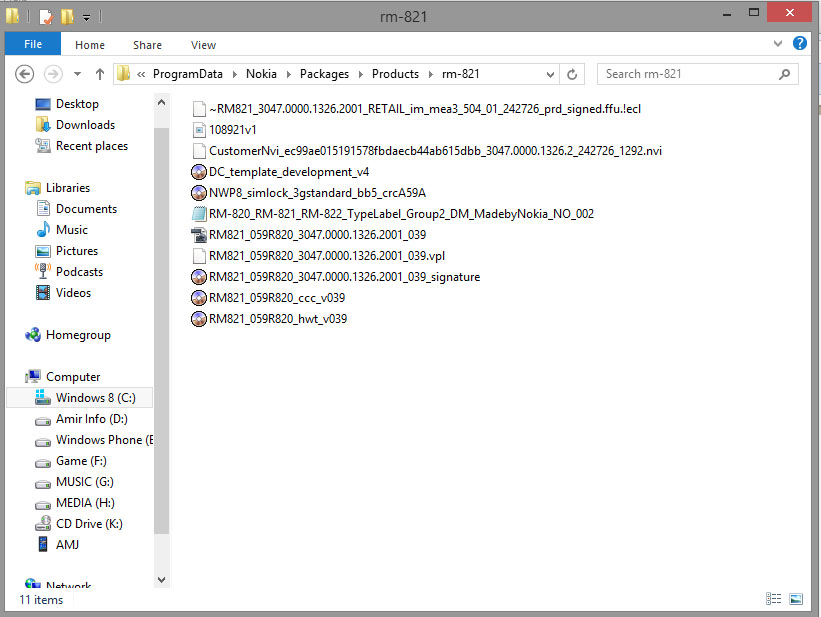Select the TypeLabel_Group2_DM_MadebyNokia file icon
The image size is (821, 617).
pos(199,214)
